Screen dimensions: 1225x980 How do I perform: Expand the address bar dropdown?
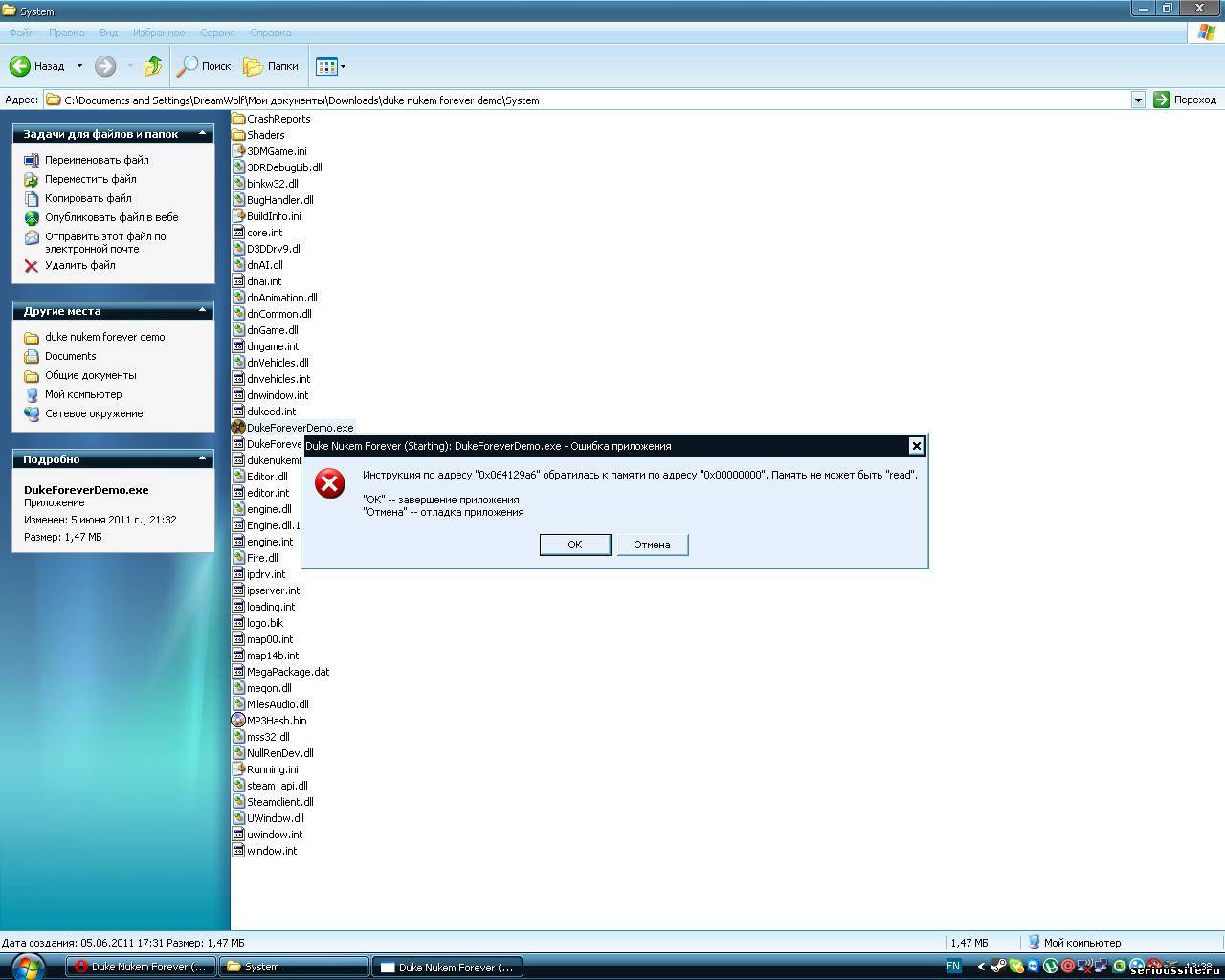coord(1138,100)
